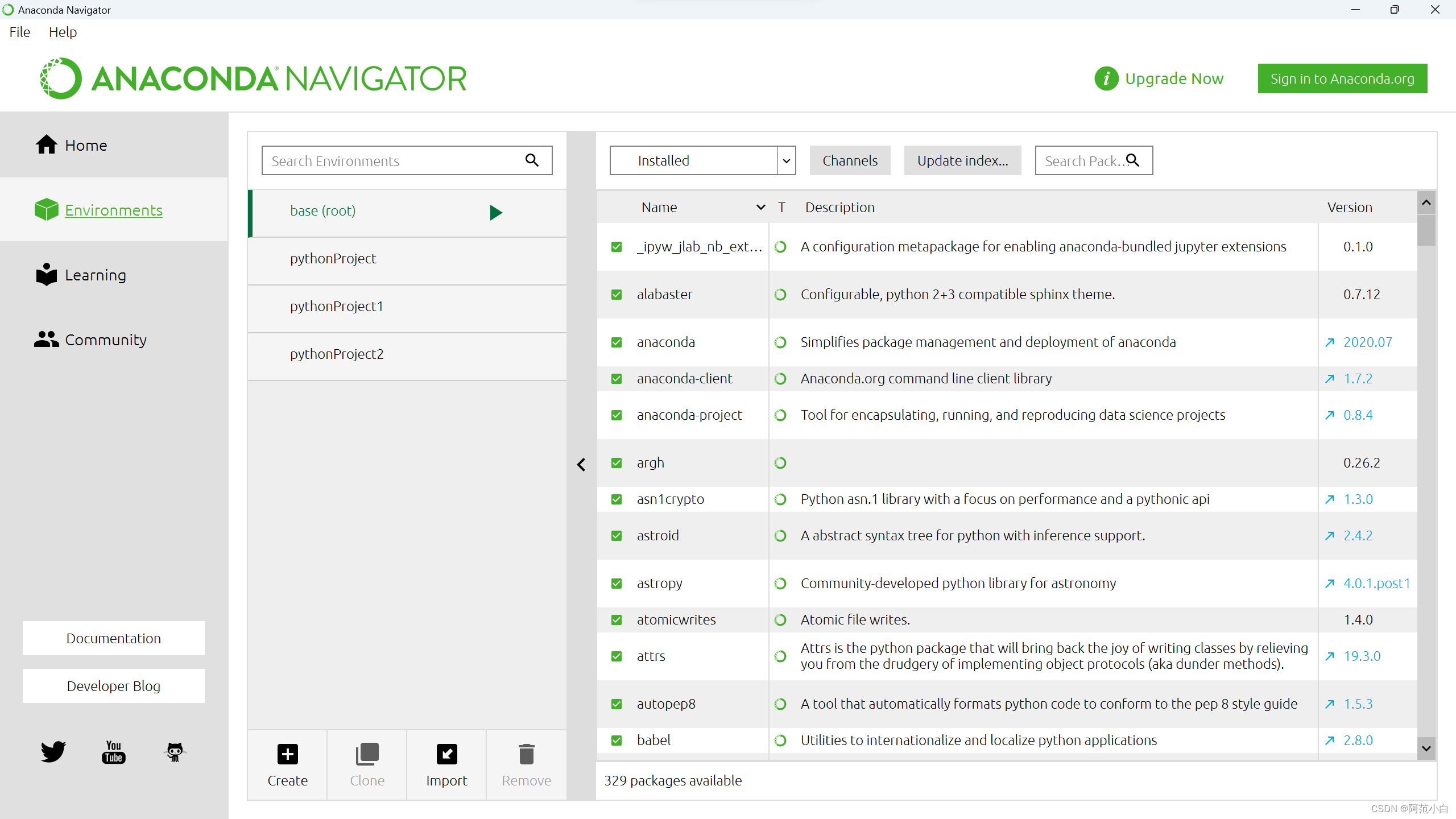Image resolution: width=1456 pixels, height=819 pixels.
Task: Open the Installed packages filter dropdown
Action: pyautogui.click(x=786, y=161)
